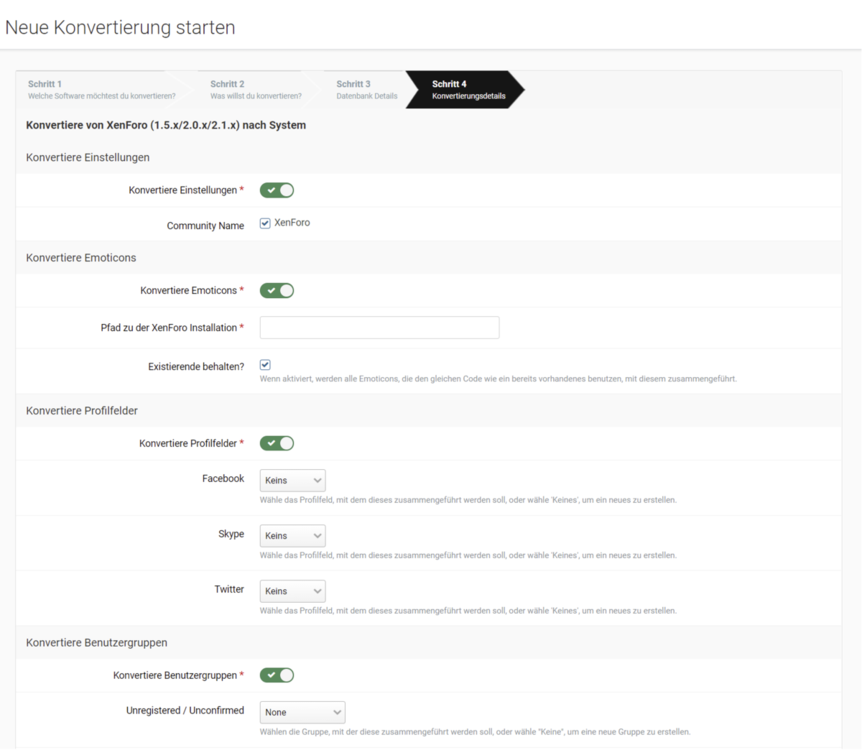Uncheck the Existierende behalten checkbox
Image resolution: width=862 pixels, height=750 pixels.
click(x=265, y=364)
